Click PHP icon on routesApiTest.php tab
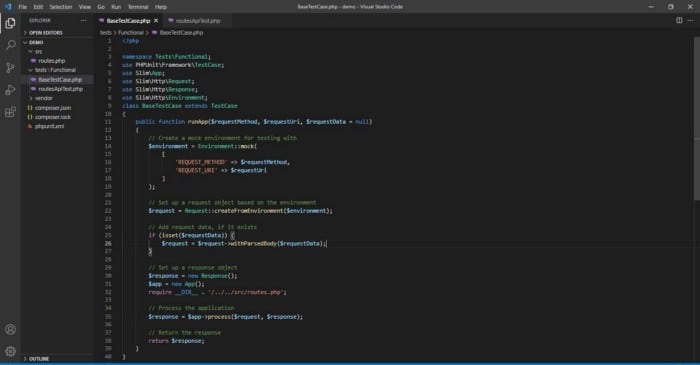Image resolution: width=700 pixels, height=365 pixels. 171,21
